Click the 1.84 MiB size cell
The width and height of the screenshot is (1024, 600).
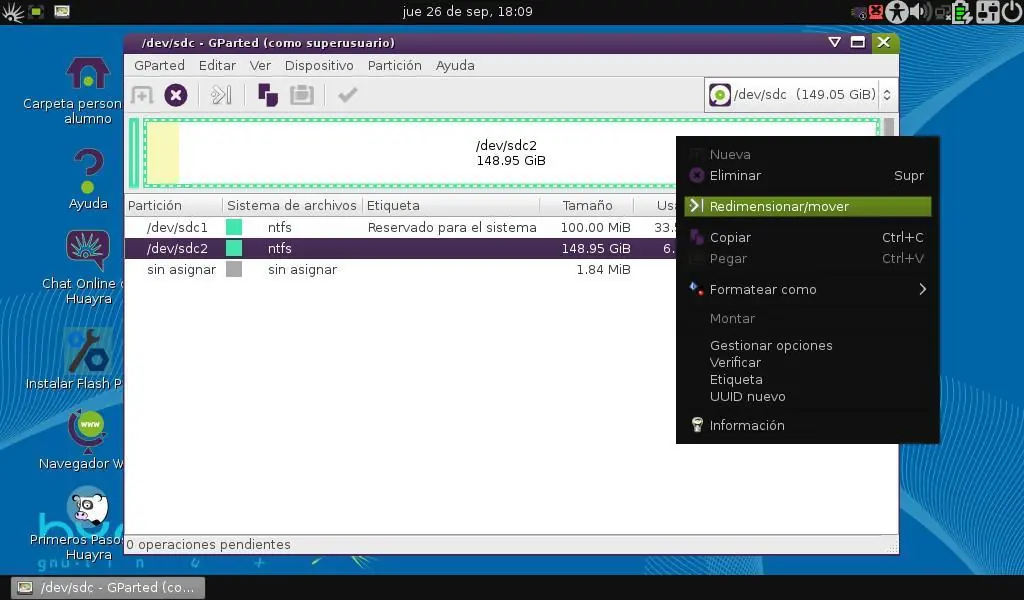(x=603, y=269)
